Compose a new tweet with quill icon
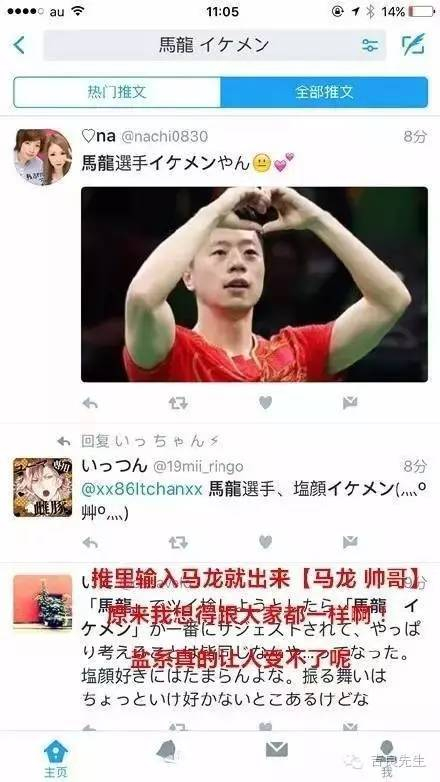This screenshot has height=782, width=440. pos(413,44)
